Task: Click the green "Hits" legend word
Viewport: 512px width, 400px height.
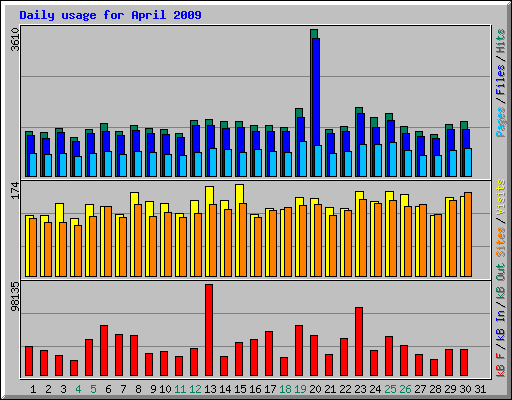Action: (500, 41)
